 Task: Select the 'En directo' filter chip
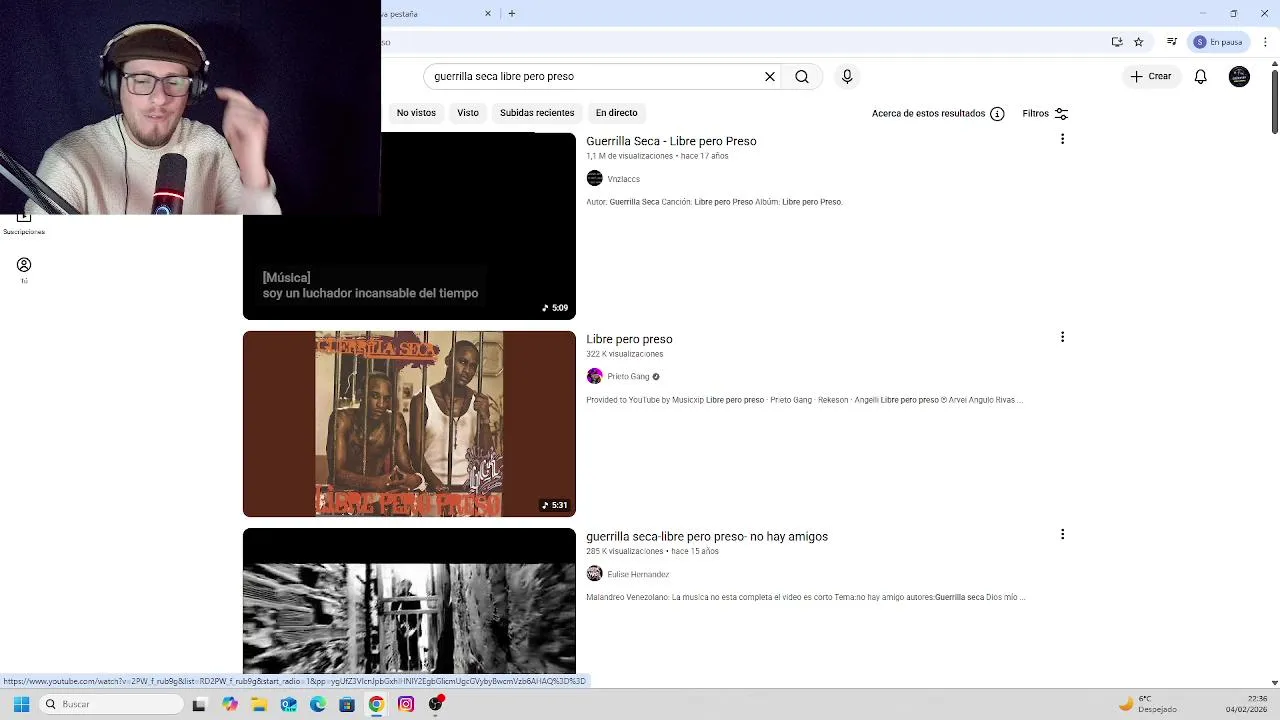[x=616, y=113]
